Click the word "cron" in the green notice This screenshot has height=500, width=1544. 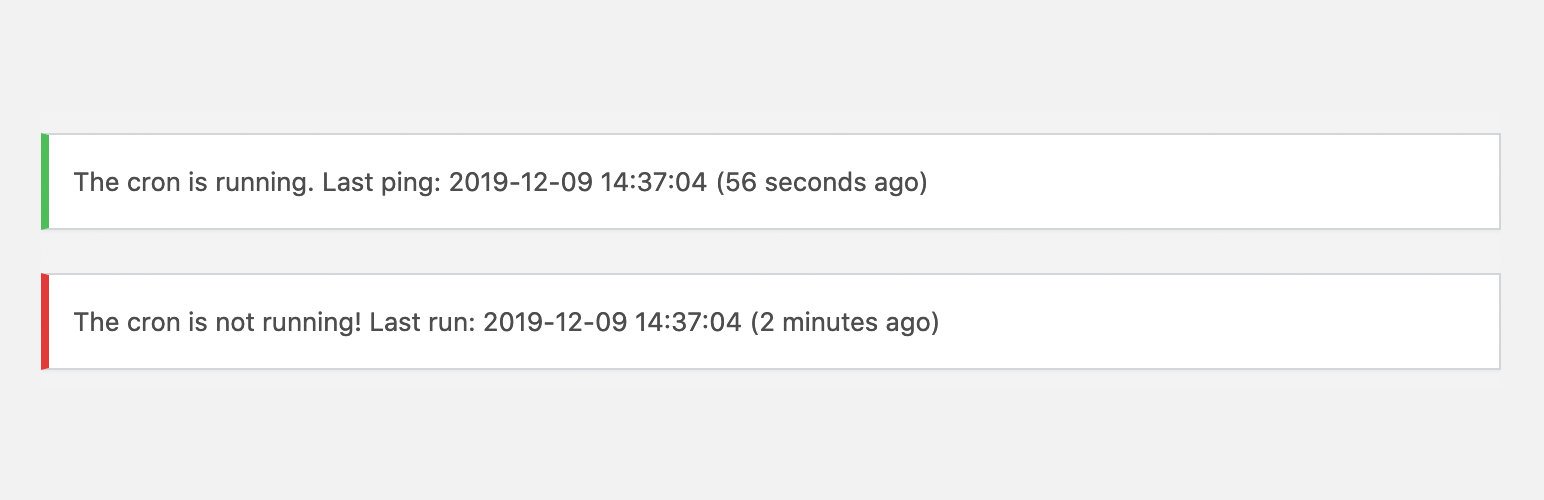[144, 183]
